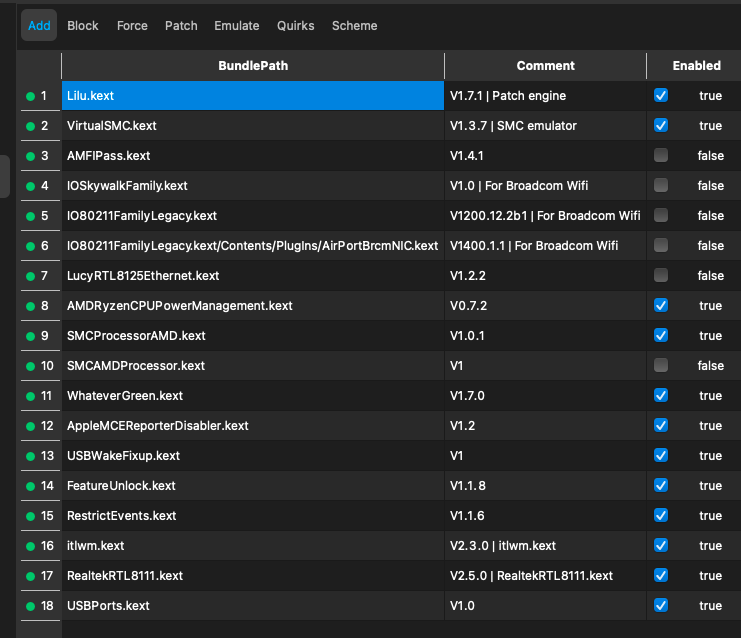Uncheck RestrictEvents.kext Enabled box
This screenshot has height=638, width=741.
click(x=661, y=515)
